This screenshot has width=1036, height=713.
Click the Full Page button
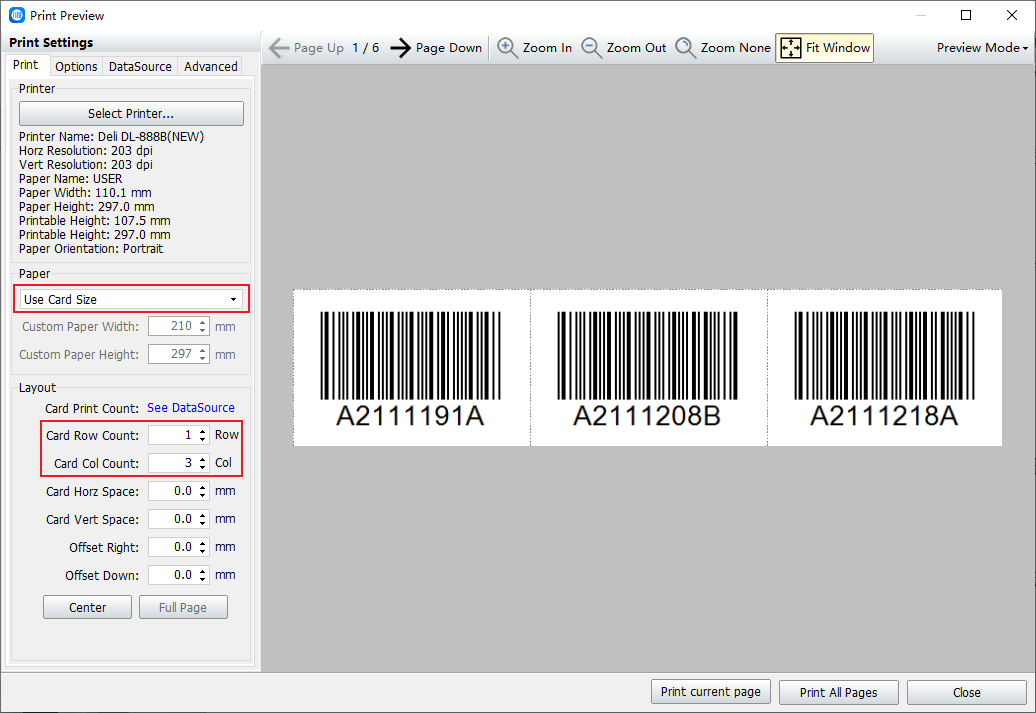click(183, 607)
